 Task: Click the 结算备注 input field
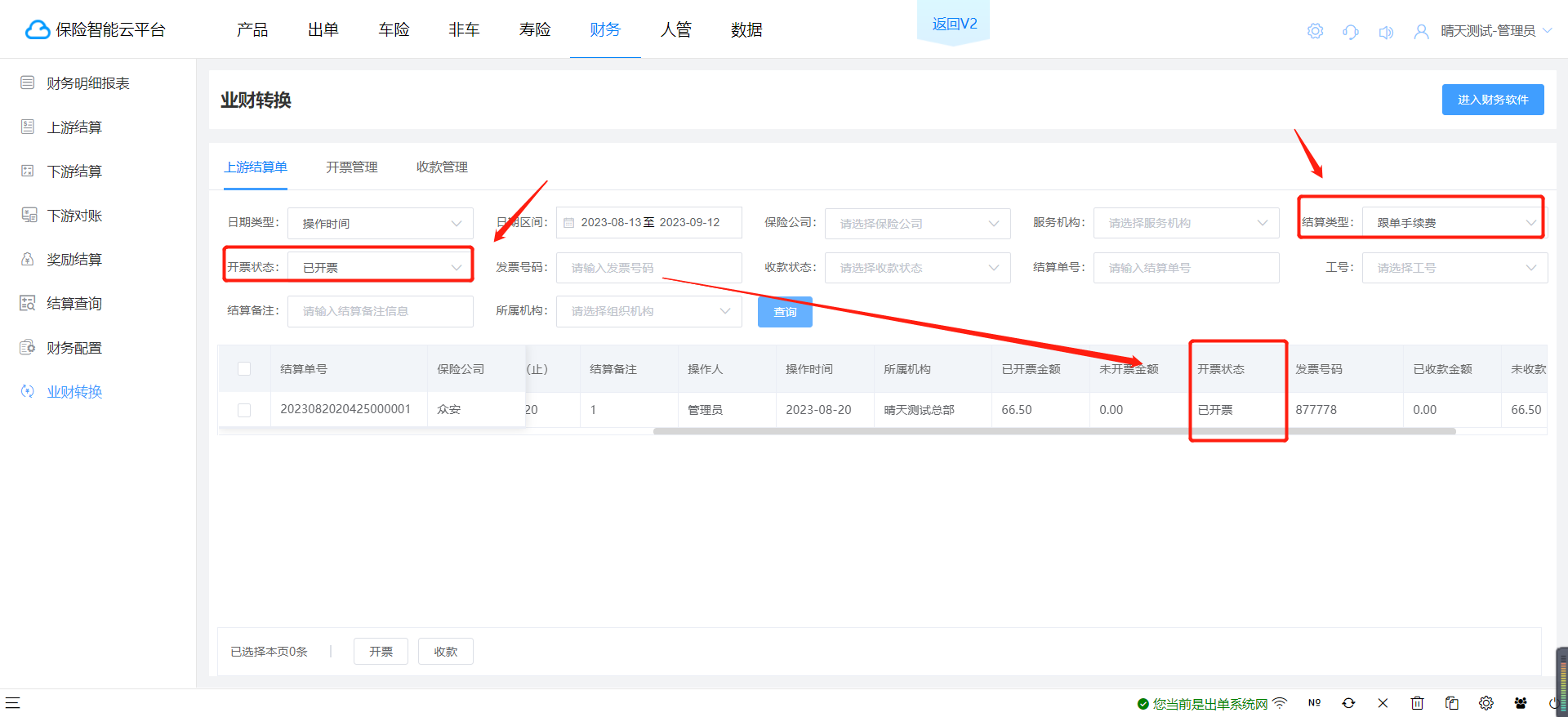(381, 311)
